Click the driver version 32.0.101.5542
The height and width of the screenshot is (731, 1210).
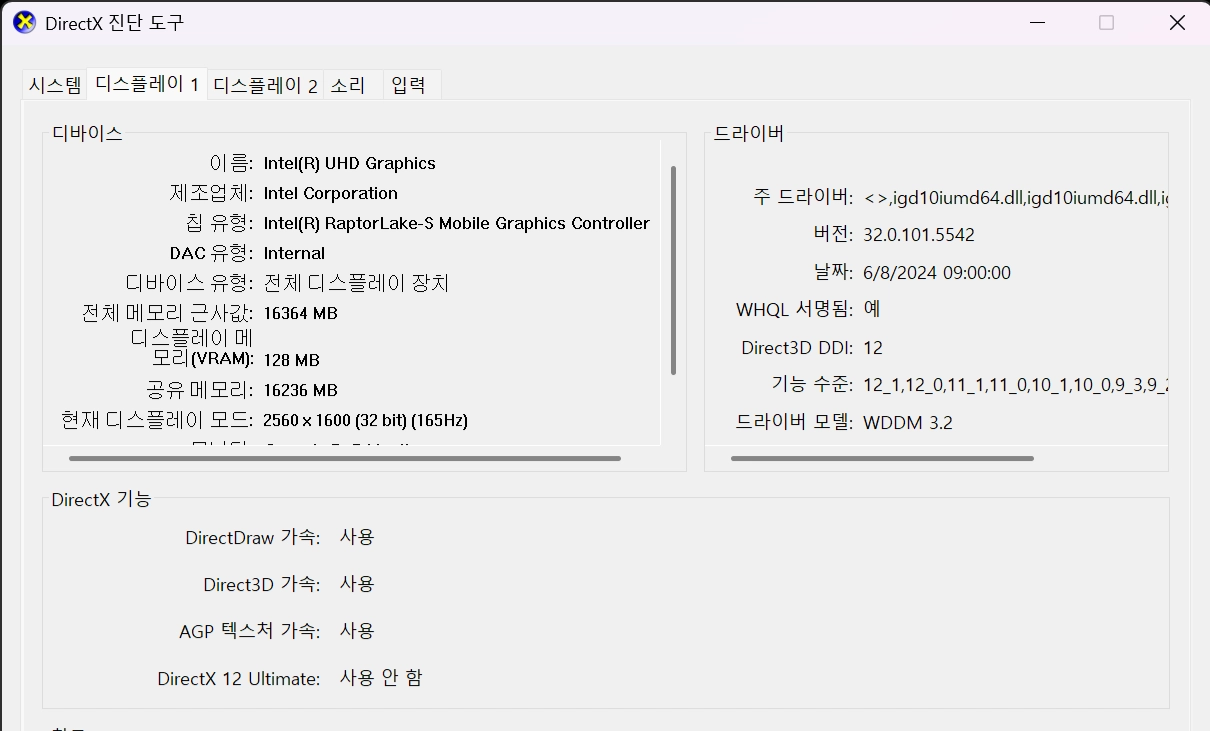(x=919, y=235)
